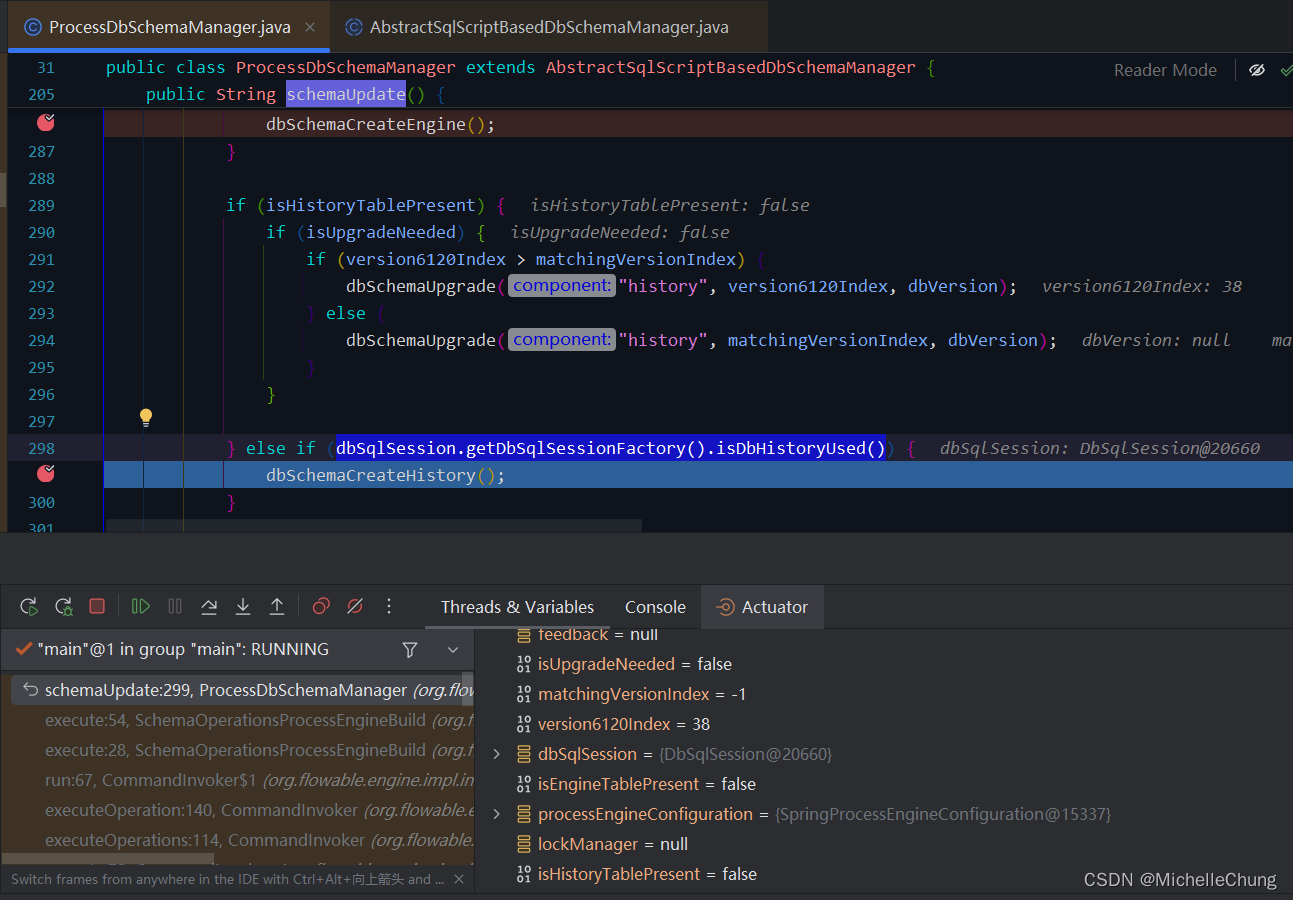This screenshot has height=900, width=1293.
Task: Select the feedback = null variable
Action: pyautogui.click(x=587, y=635)
